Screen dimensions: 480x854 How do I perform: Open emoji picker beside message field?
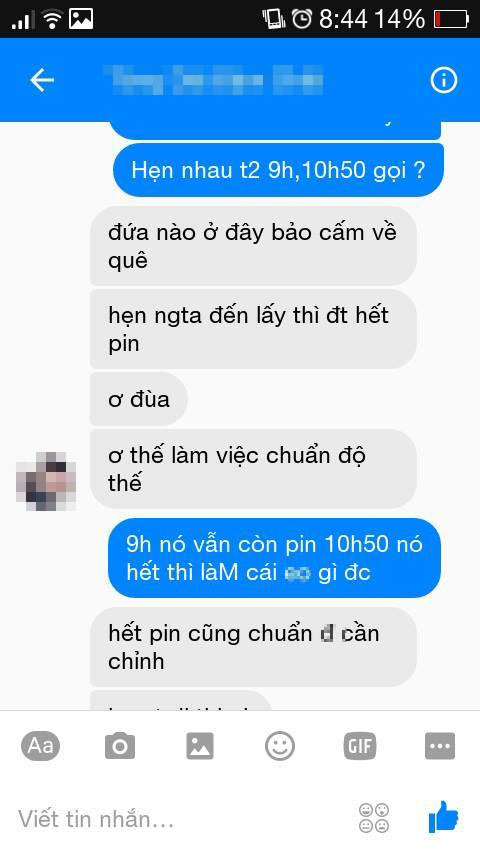[x=374, y=818]
